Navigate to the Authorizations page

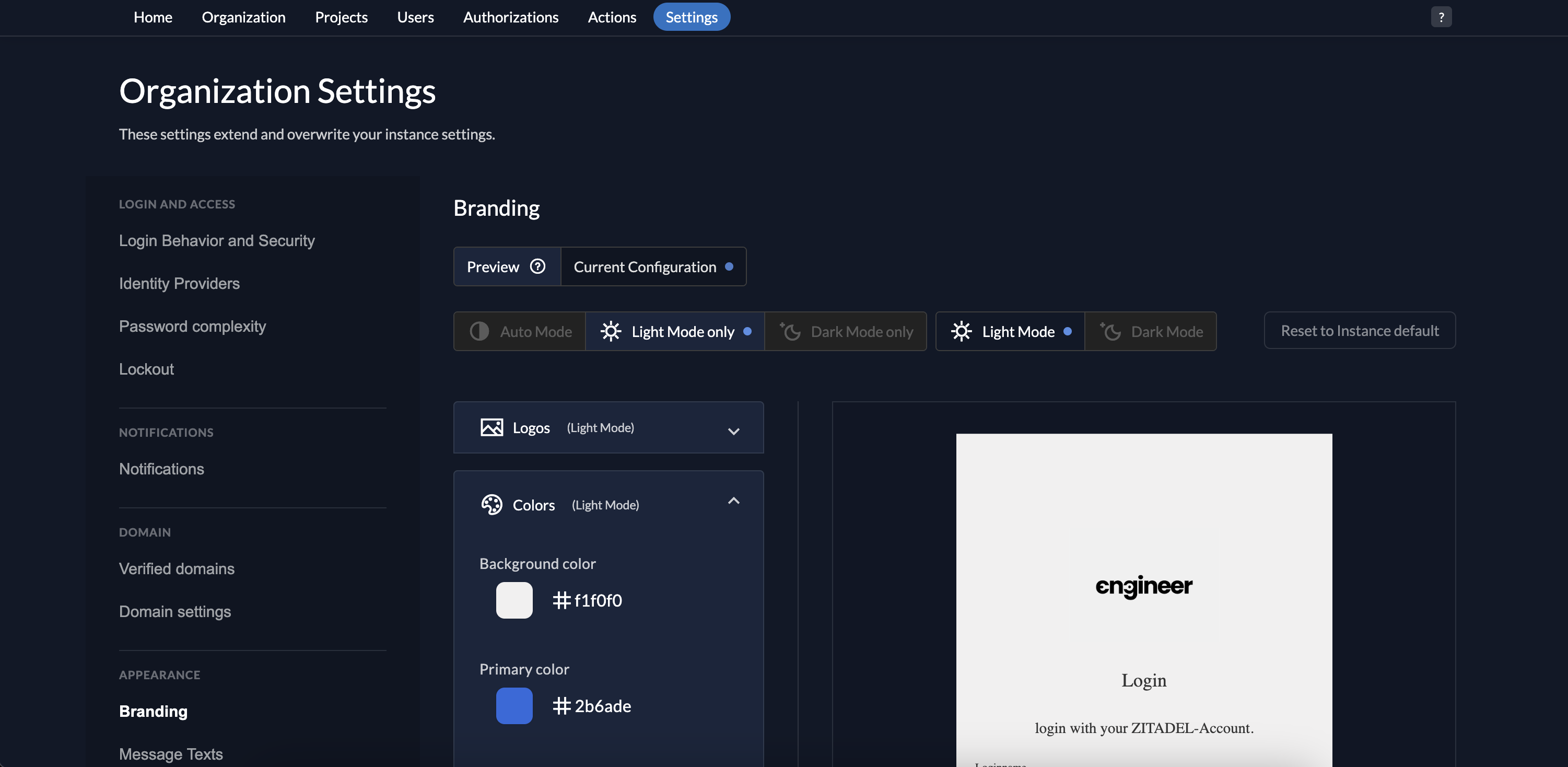pyautogui.click(x=511, y=16)
